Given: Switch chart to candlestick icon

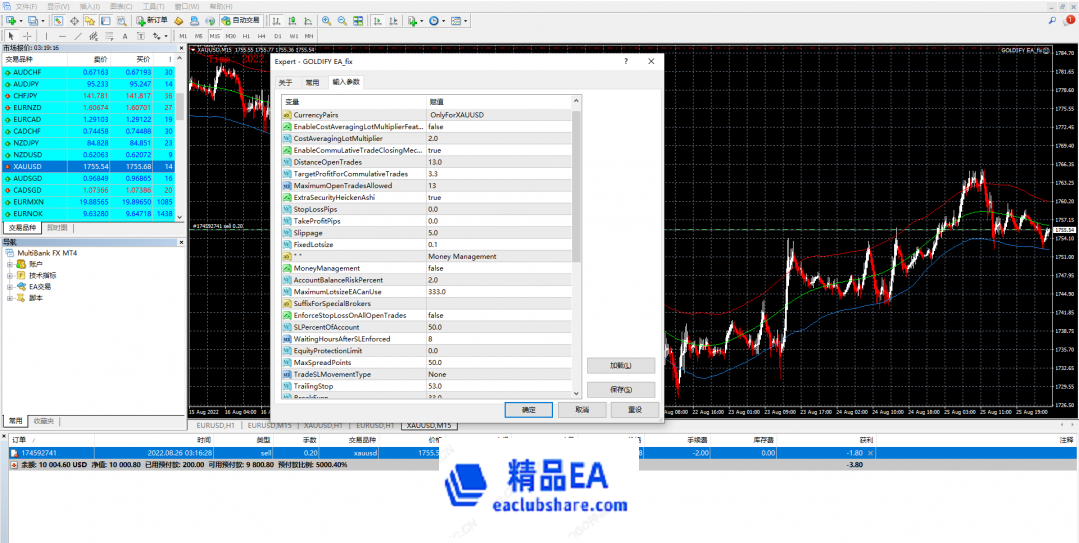Looking at the screenshot, I should pyautogui.click(x=292, y=21).
